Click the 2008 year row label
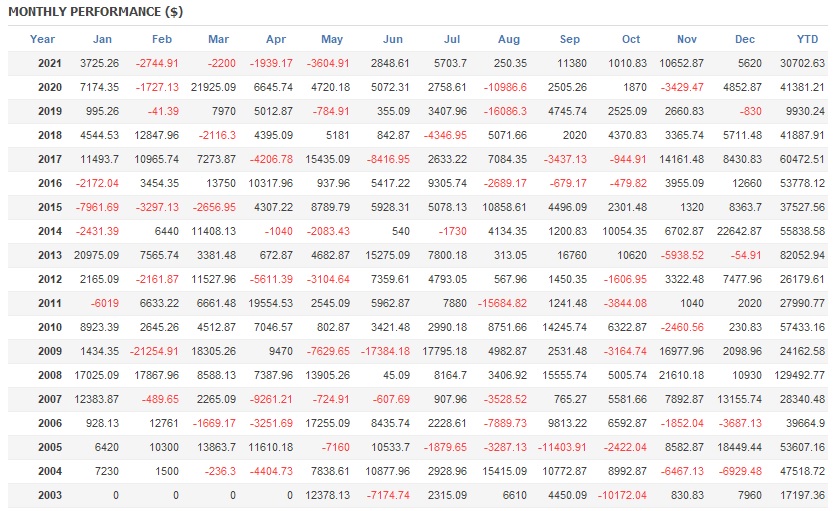This screenshot has height=511, width=838. tap(49, 375)
